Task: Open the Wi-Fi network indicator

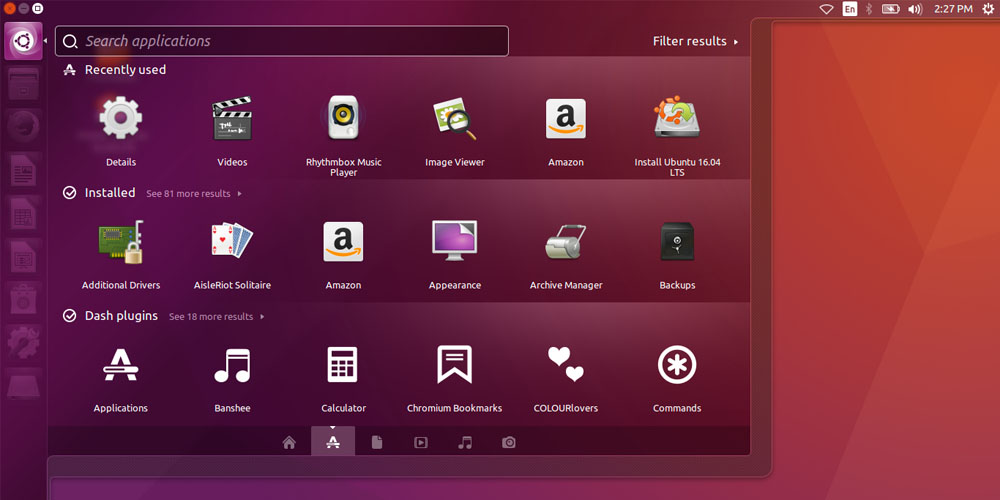Action: 827,9
